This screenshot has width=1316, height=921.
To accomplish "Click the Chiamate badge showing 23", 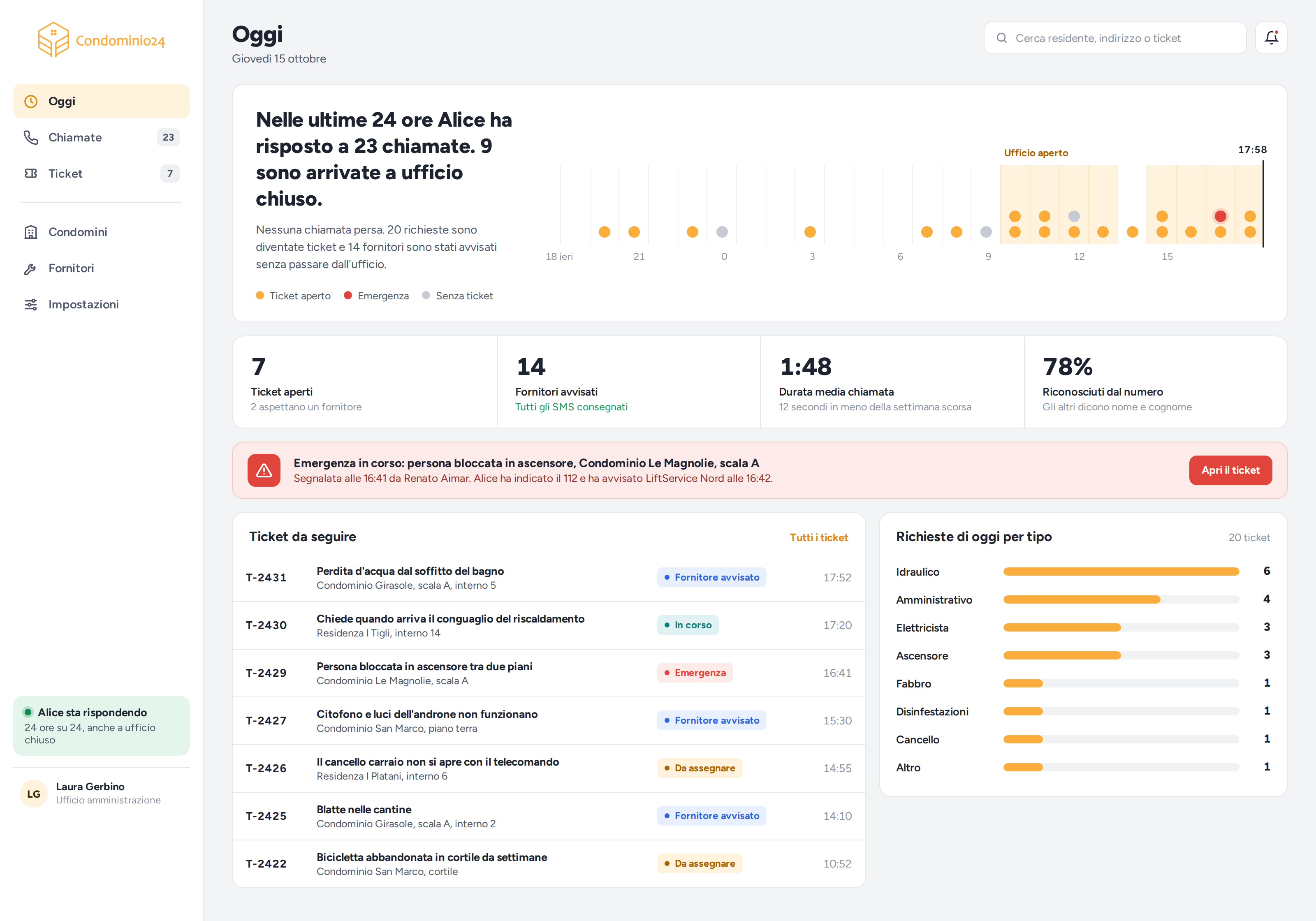I will [168, 138].
